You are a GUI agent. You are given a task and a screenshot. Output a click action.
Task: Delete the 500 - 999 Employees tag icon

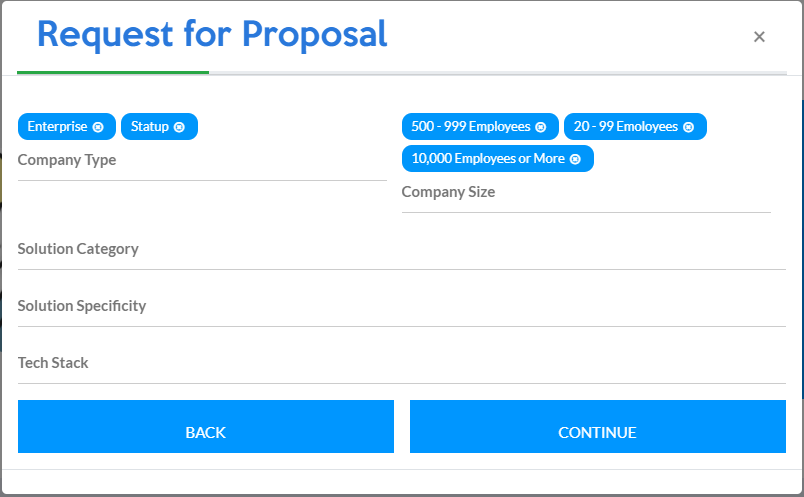coord(541,127)
